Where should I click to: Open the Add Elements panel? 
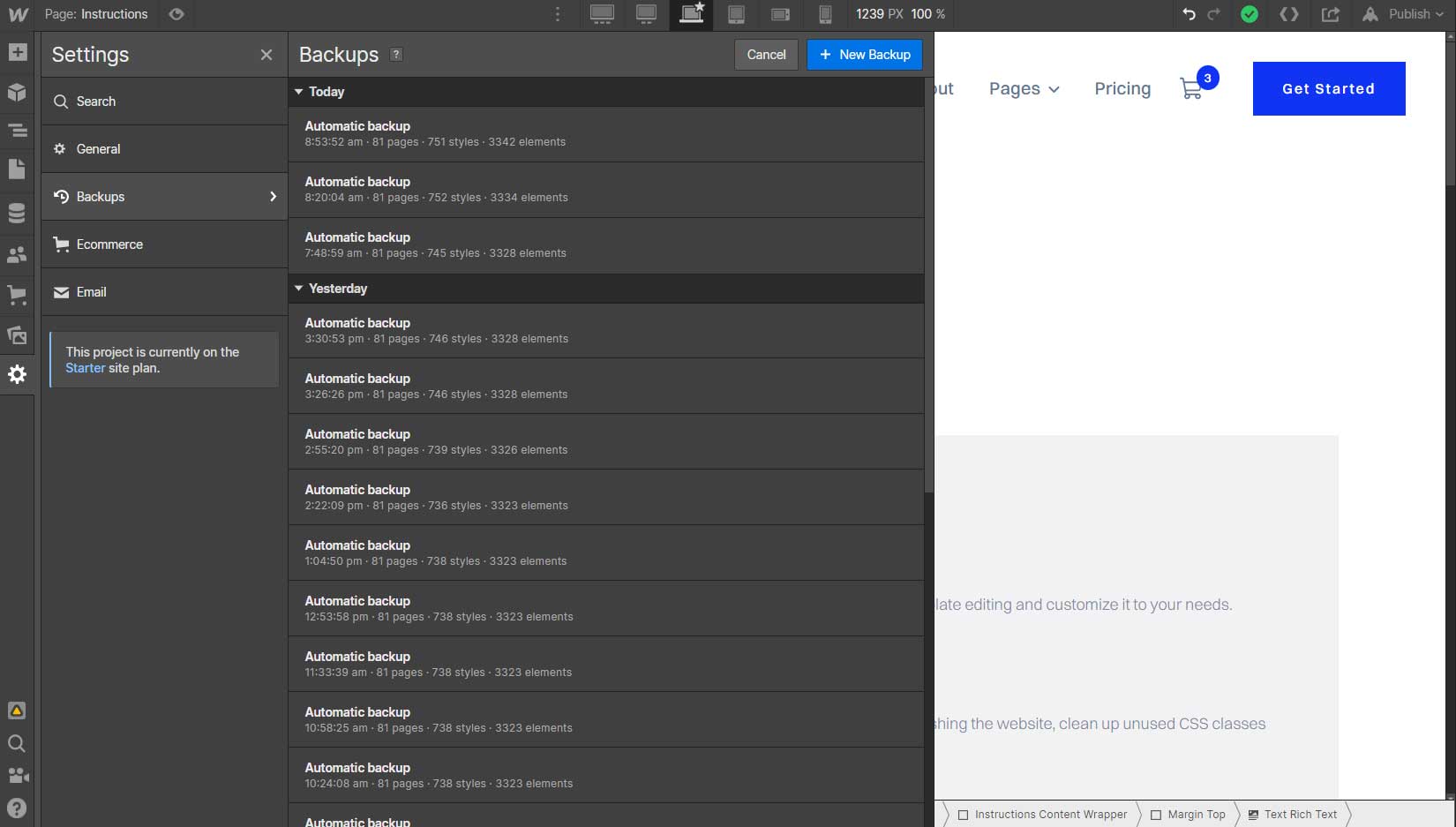[x=17, y=52]
